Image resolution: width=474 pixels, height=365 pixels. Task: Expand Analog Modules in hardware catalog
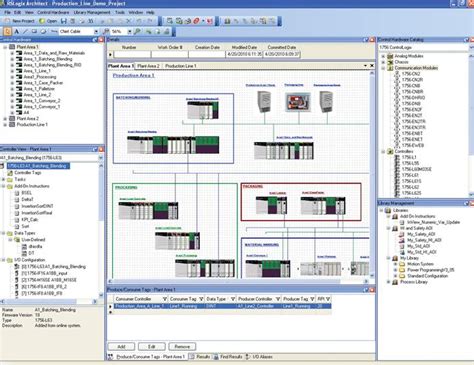coord(383,56)
